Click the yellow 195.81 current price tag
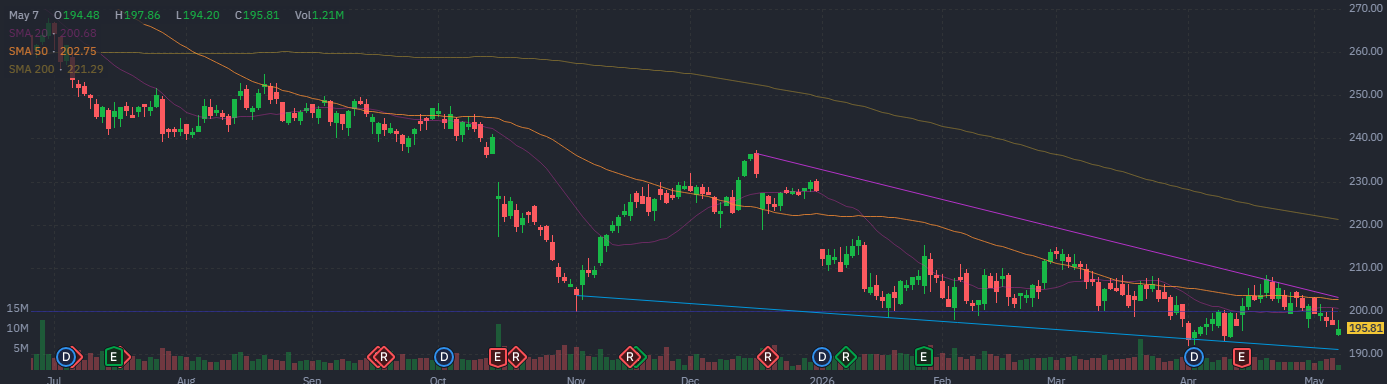This screenshot has height=384, width=1387. (1365, 328)
